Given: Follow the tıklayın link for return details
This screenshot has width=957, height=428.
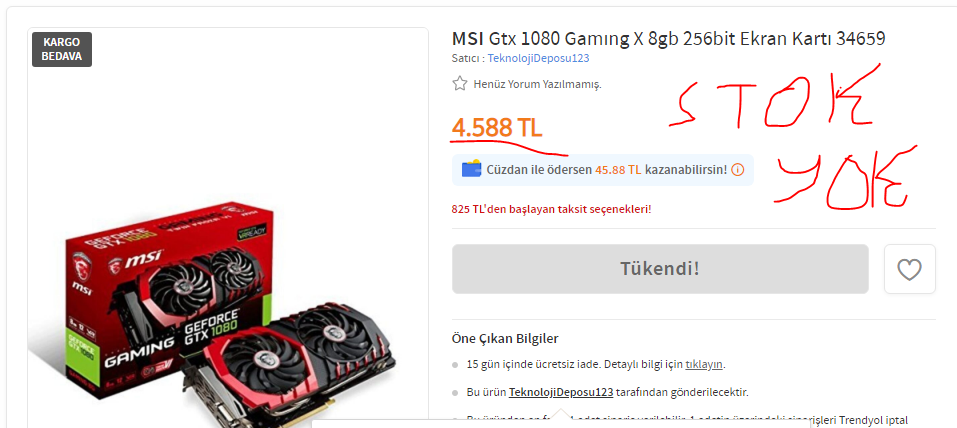Looking at the screenshot, I should click(x=704, y=365).
